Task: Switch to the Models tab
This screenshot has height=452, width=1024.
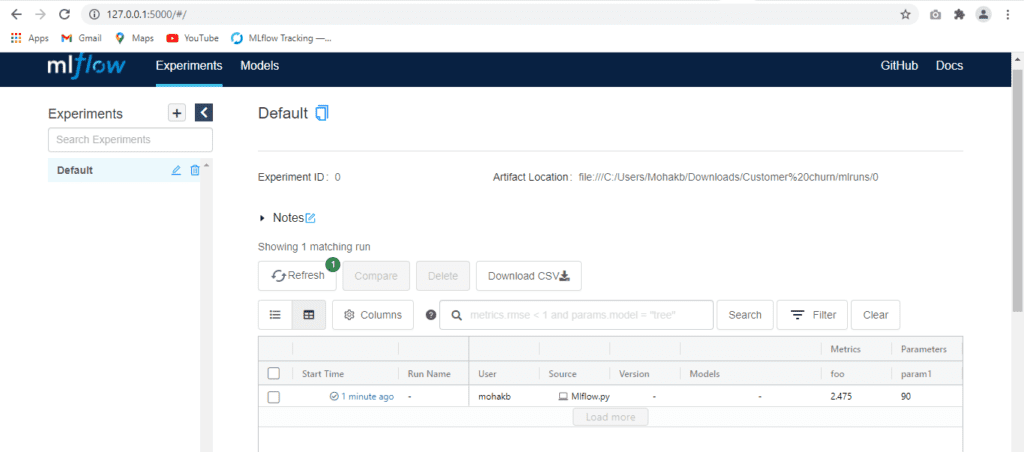Action: 259,66
